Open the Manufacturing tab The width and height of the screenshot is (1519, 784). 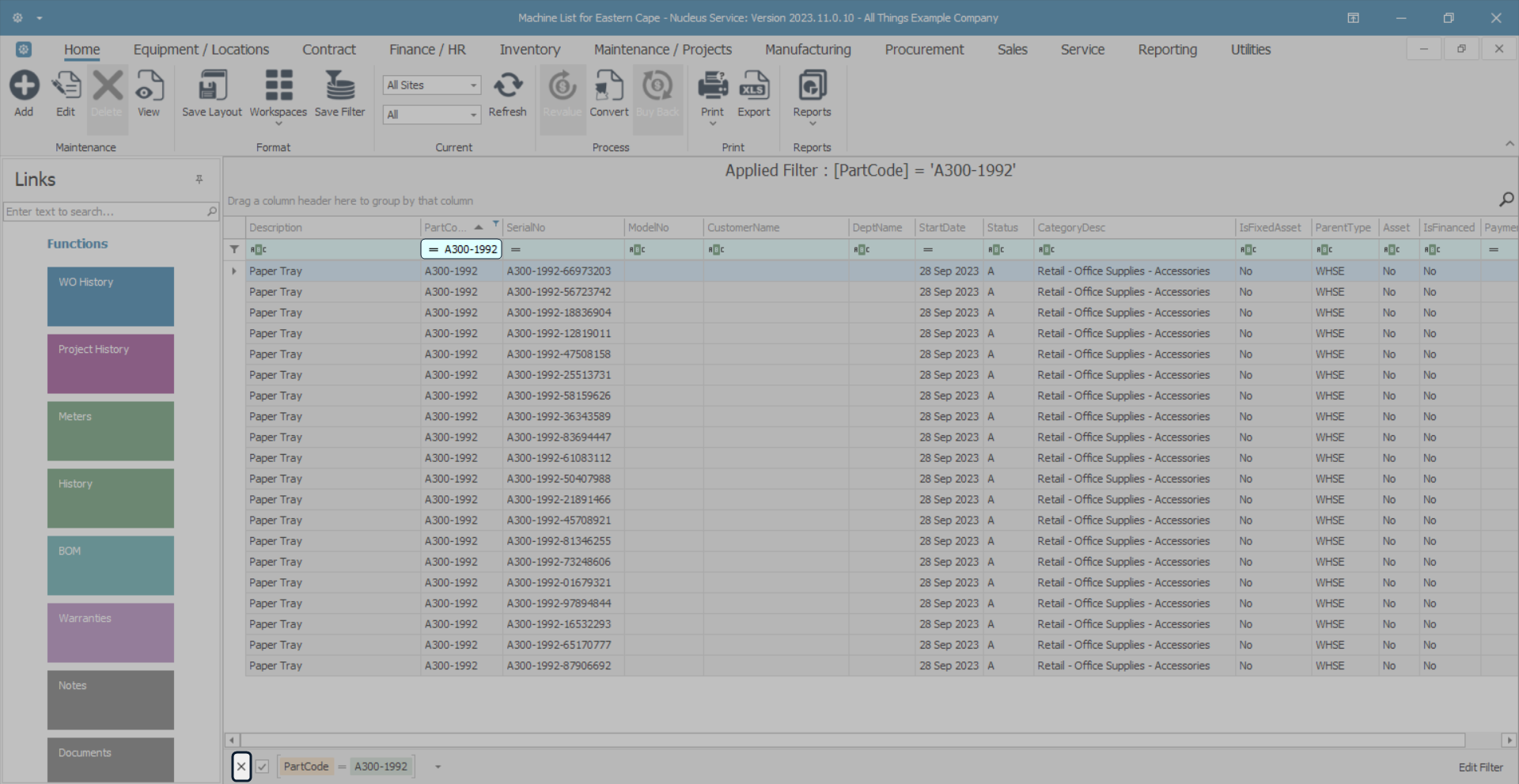(808, 50)
